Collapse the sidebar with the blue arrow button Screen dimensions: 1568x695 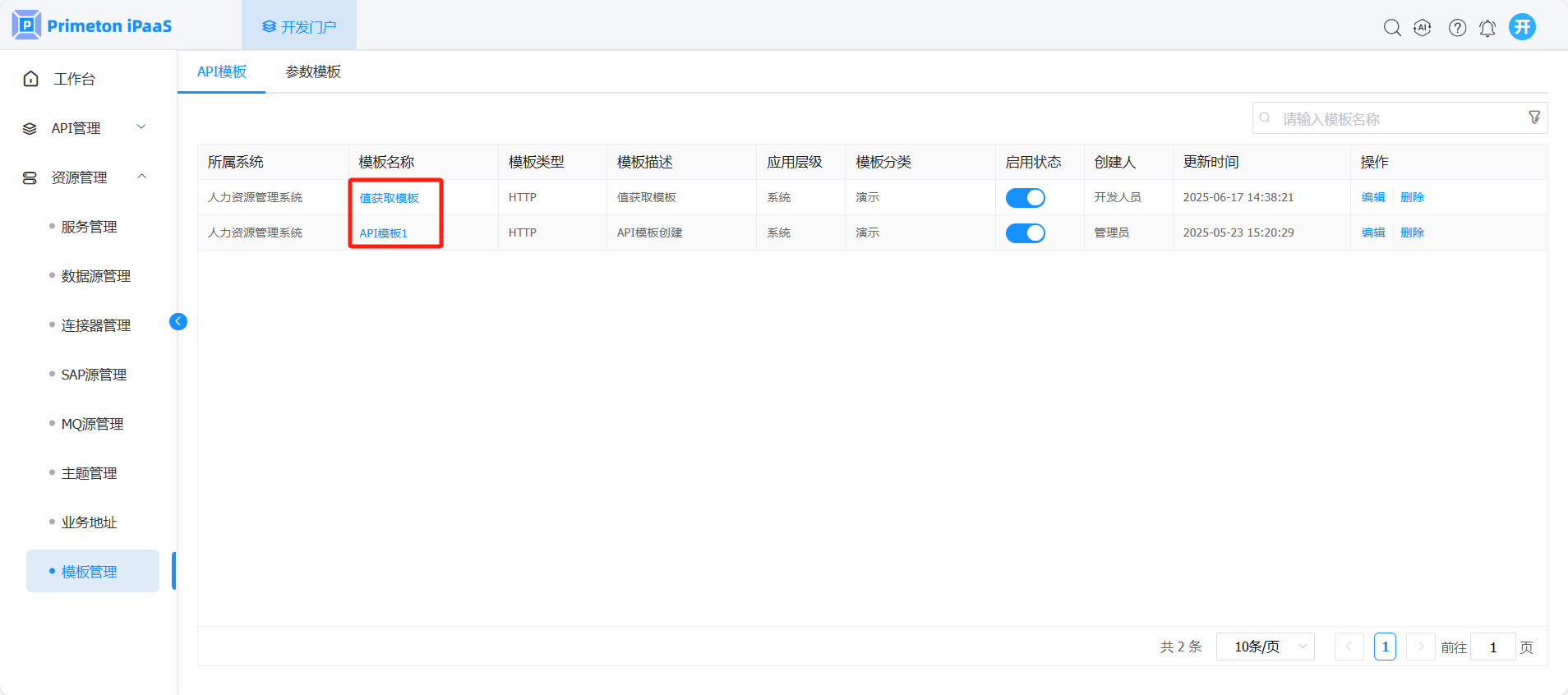pos(178,321)
